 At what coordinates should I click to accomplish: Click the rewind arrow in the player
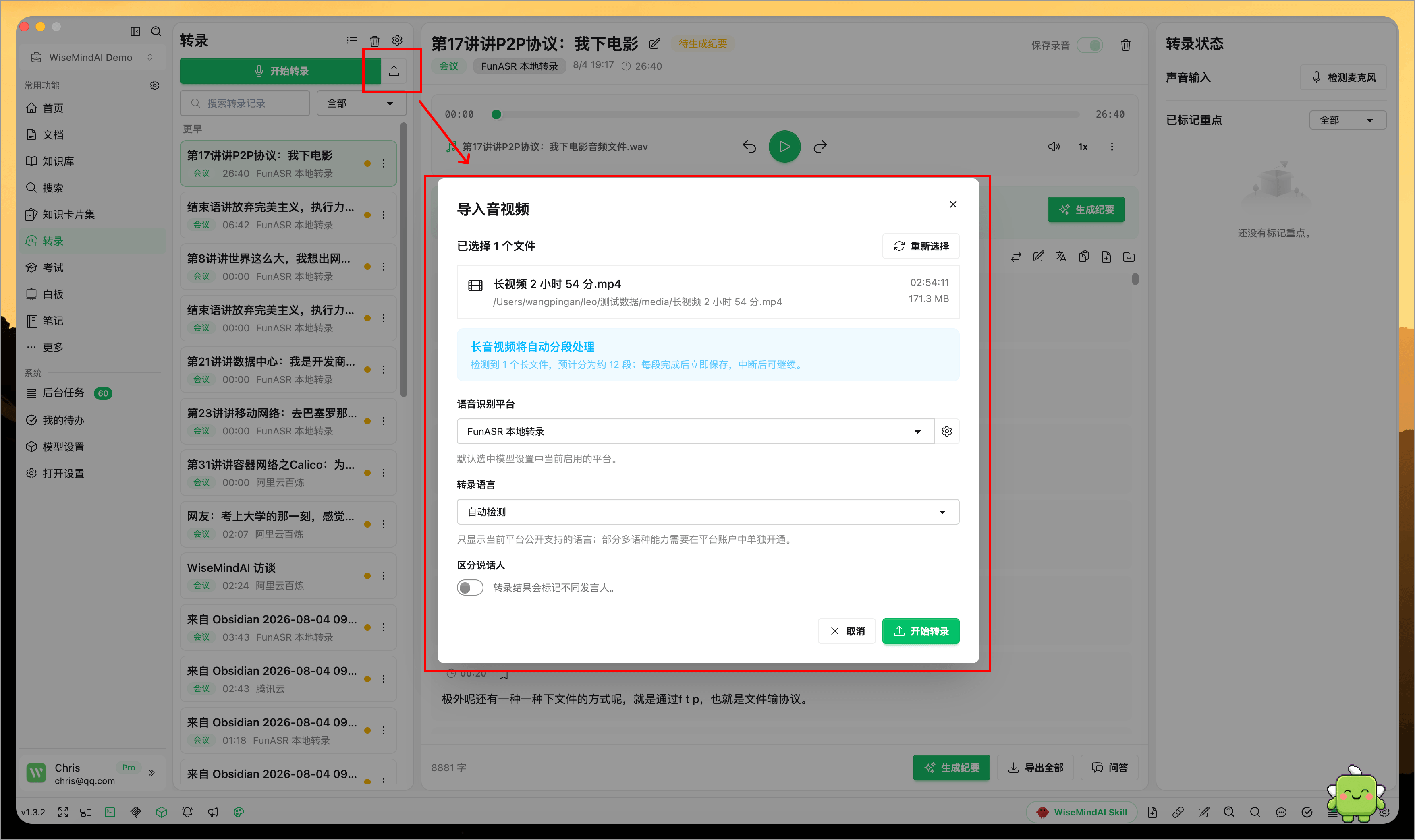click(x=749, y=147)
